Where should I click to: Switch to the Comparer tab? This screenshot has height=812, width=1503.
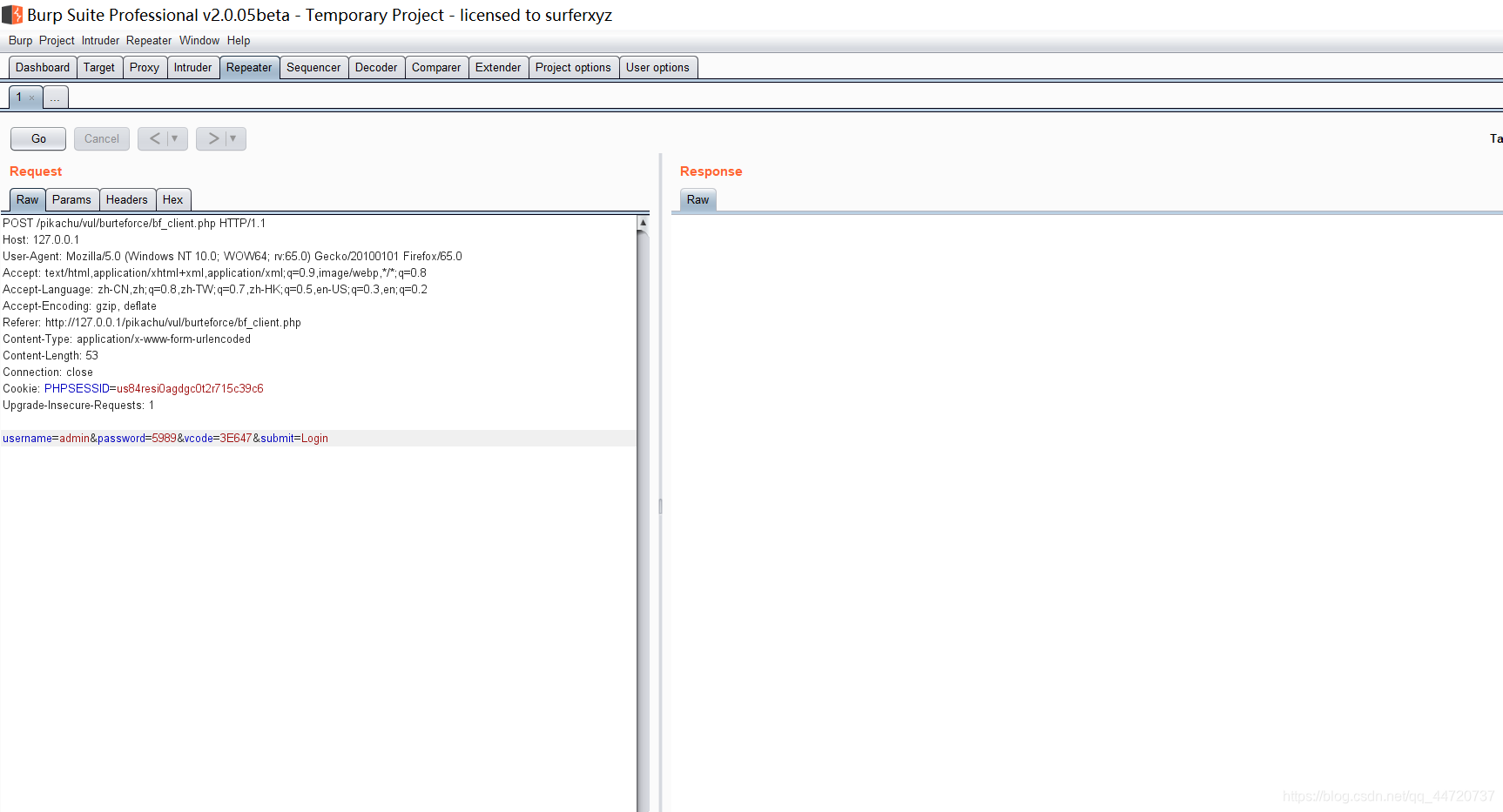click(436, 67)
